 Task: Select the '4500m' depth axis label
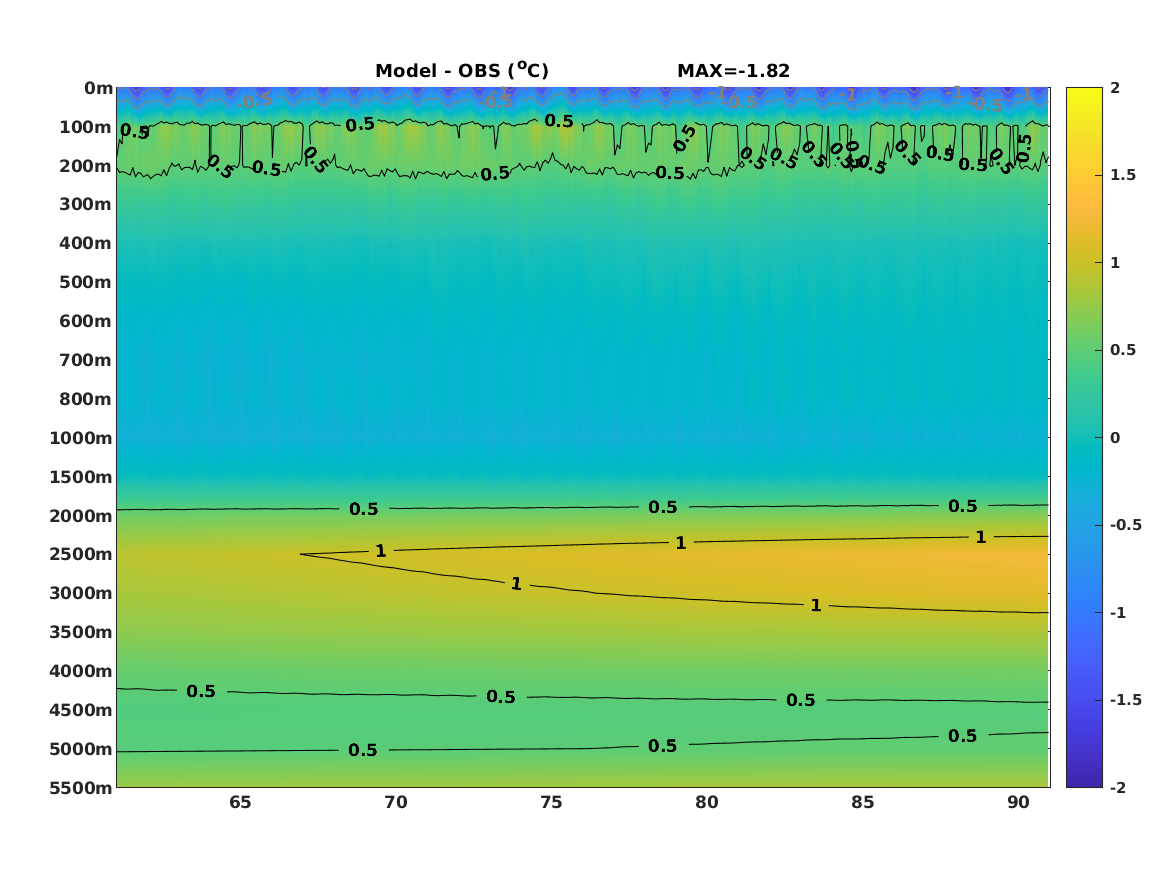point(81,710)
